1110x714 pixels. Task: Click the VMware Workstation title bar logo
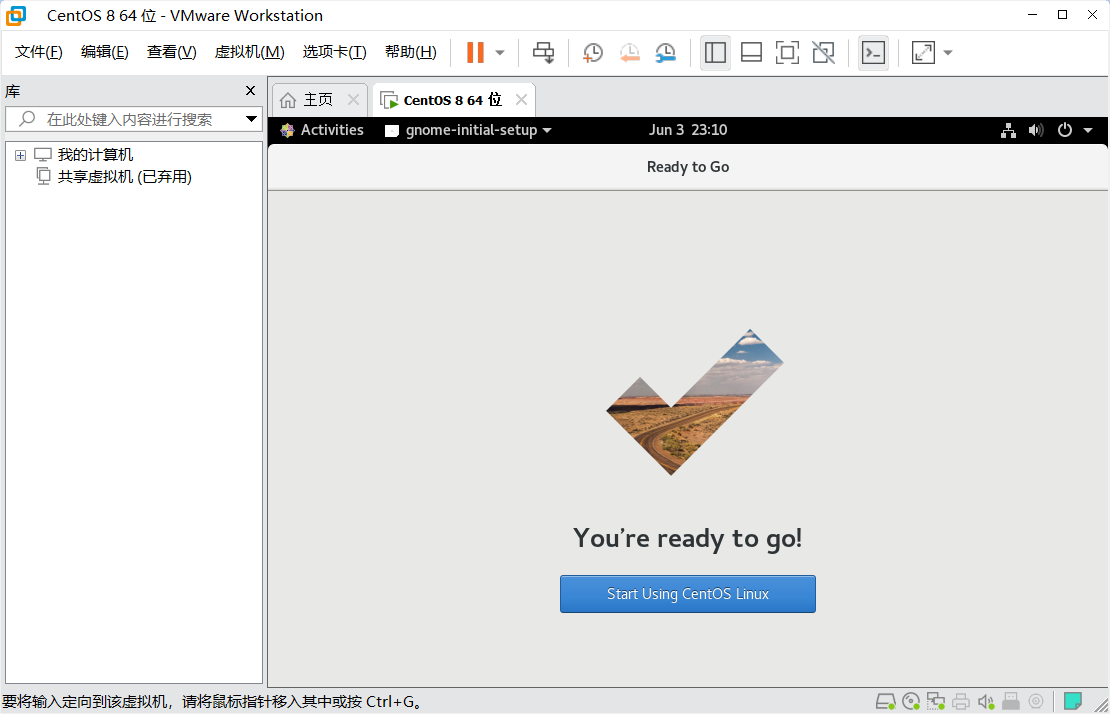click(x=16, y=16)
